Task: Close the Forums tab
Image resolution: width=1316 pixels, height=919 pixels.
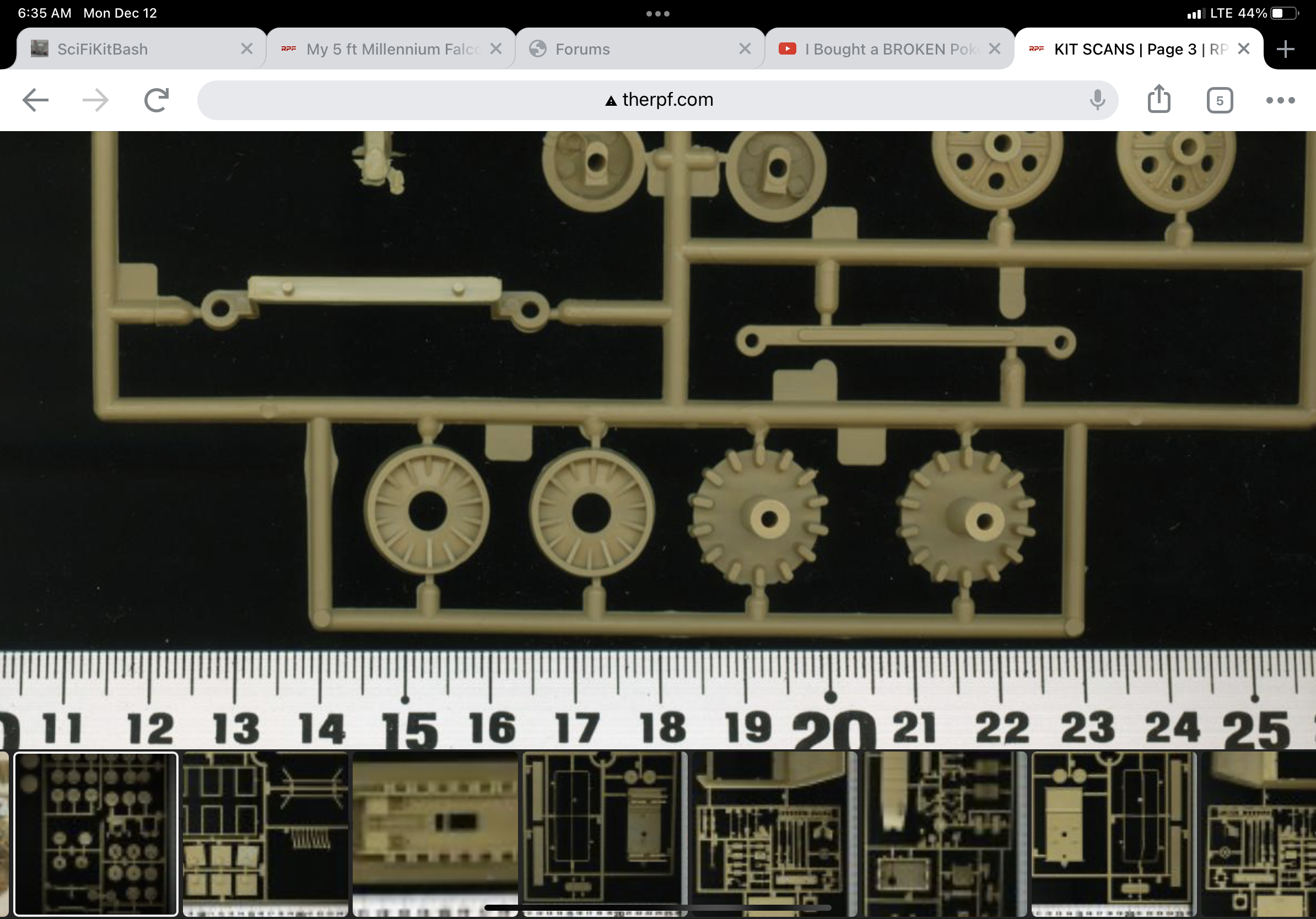Action: tap(745, 48)
